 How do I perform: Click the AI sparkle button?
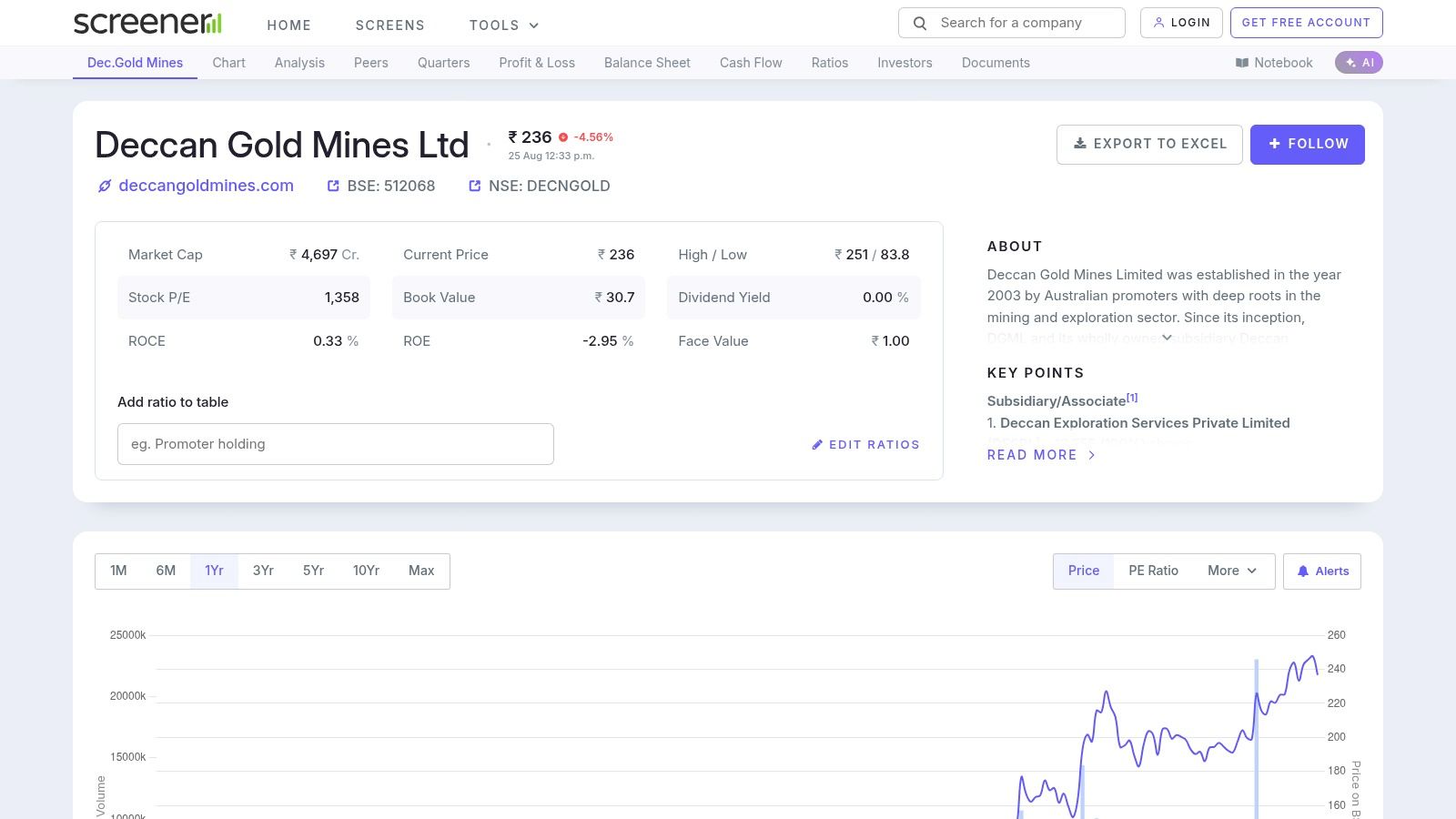[x=1359, y=63]
